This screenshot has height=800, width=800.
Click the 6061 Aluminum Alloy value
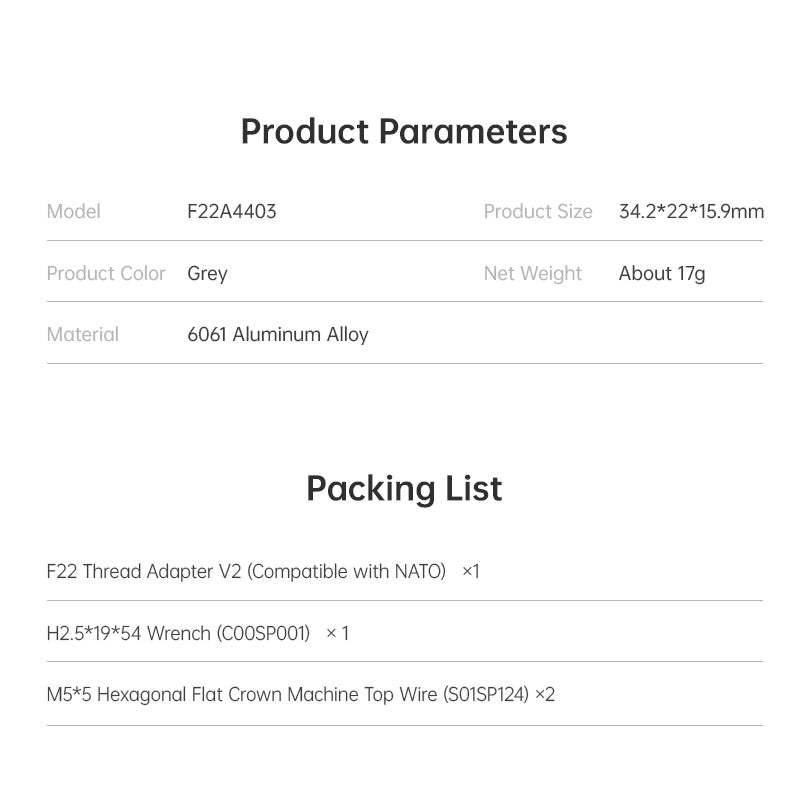coord(278,335)
